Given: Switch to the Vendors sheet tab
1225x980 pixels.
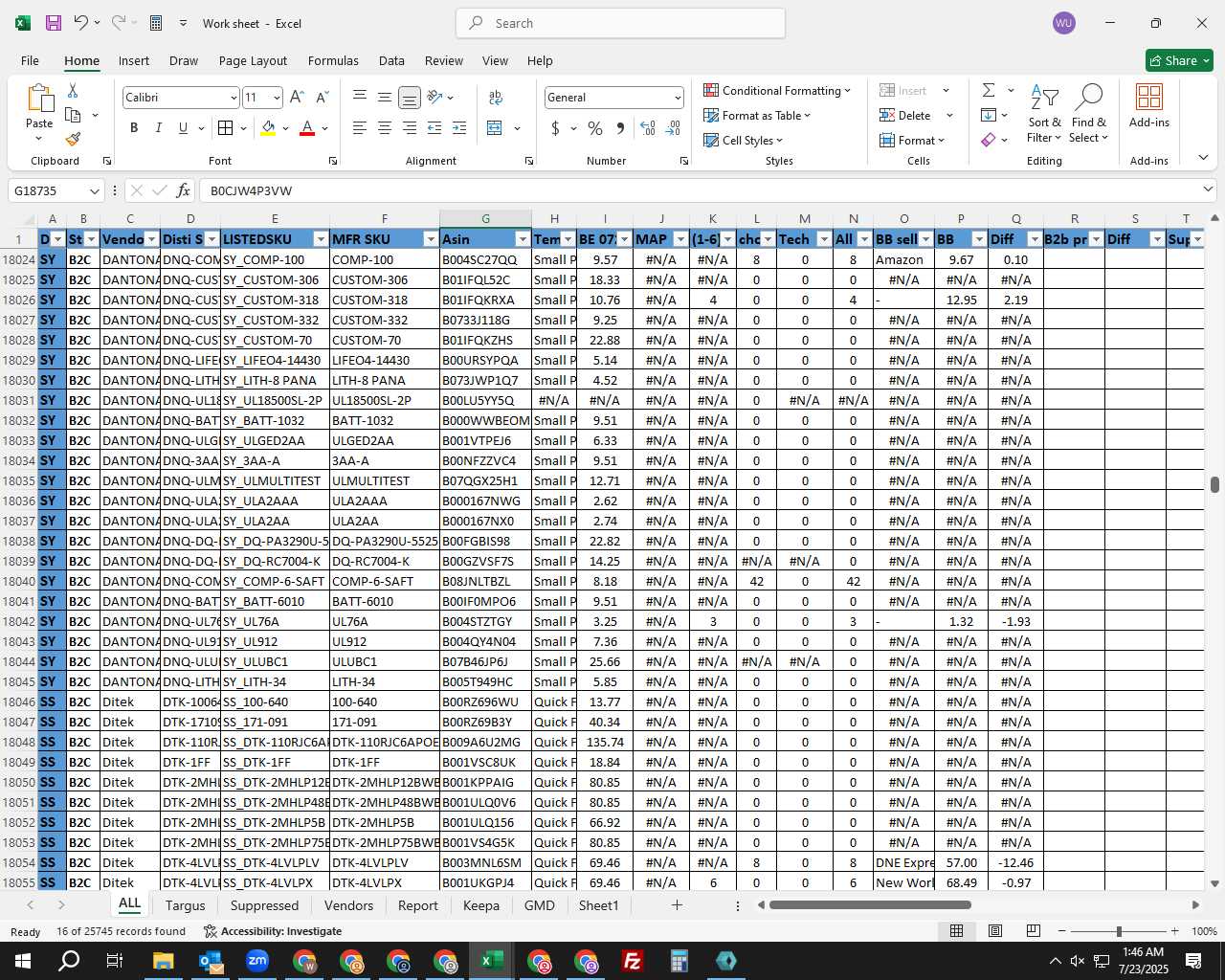Looking at the screenshot, I should click(348, 905).
